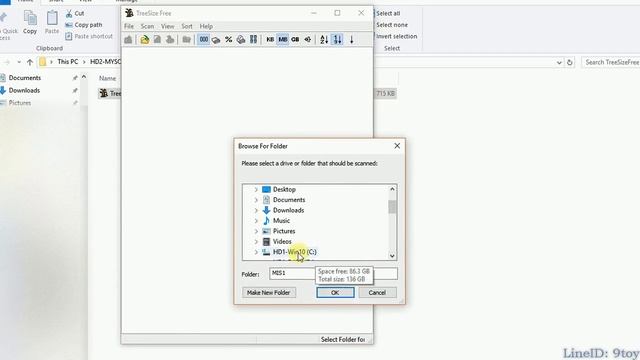Open the Scan menu in TreeSize

[147, 26]
